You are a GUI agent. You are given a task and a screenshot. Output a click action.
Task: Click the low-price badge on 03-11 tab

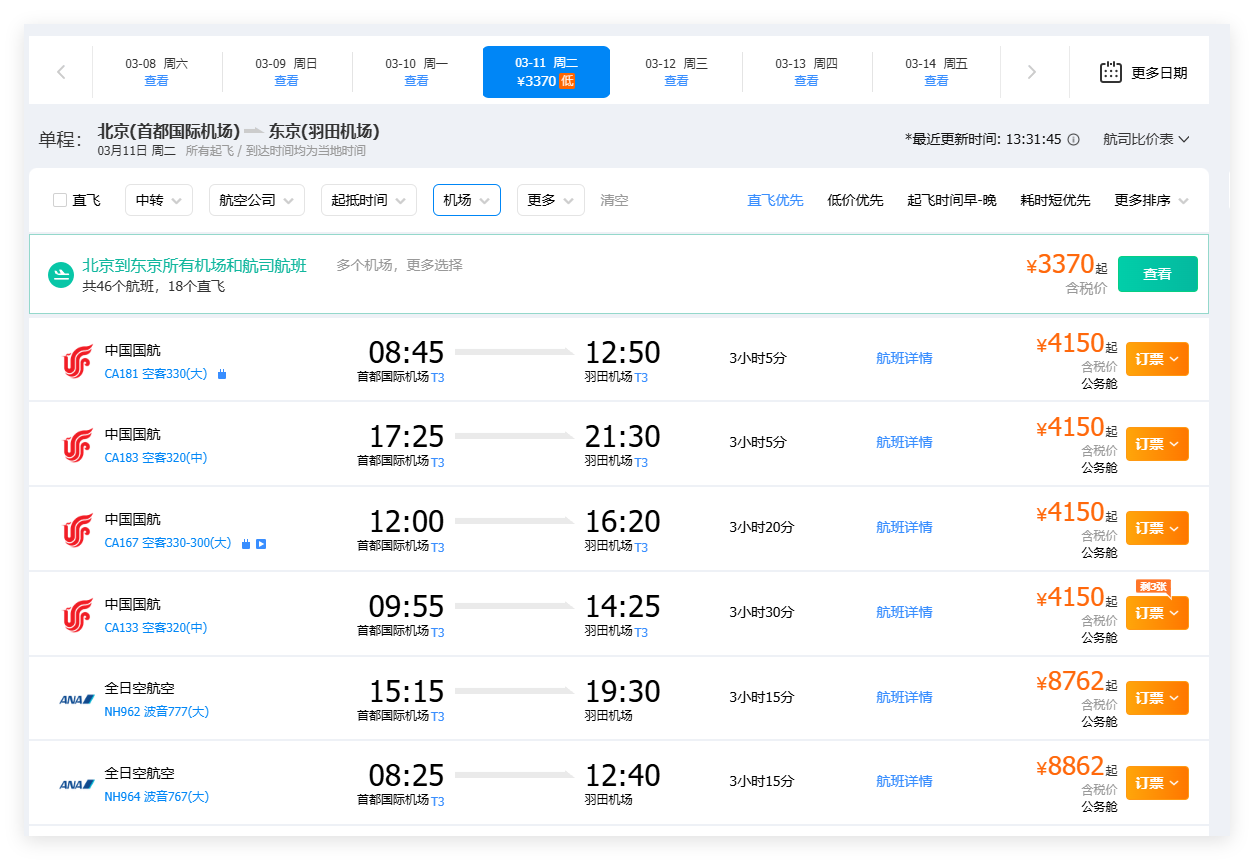pyautogui.click(x=567, y=81)
